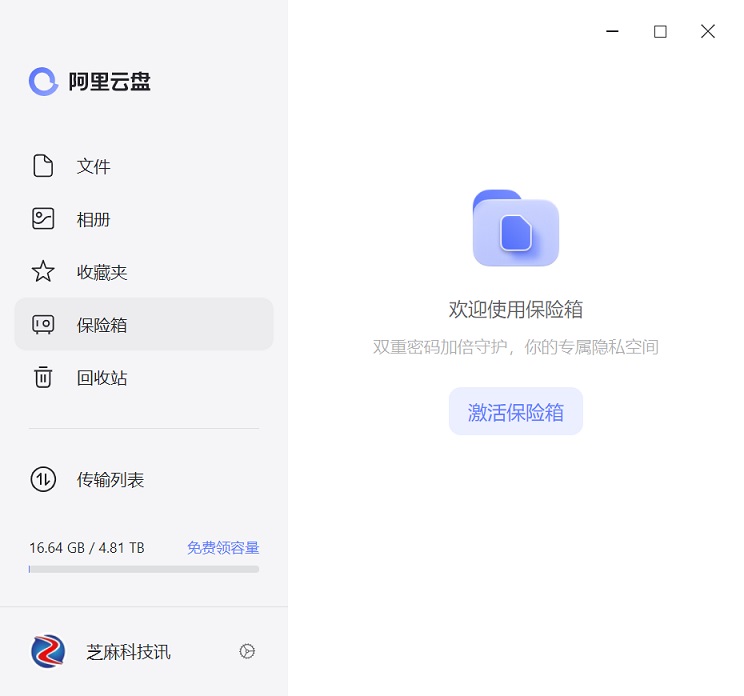Maximize the 阿里云盘 window

660,31
